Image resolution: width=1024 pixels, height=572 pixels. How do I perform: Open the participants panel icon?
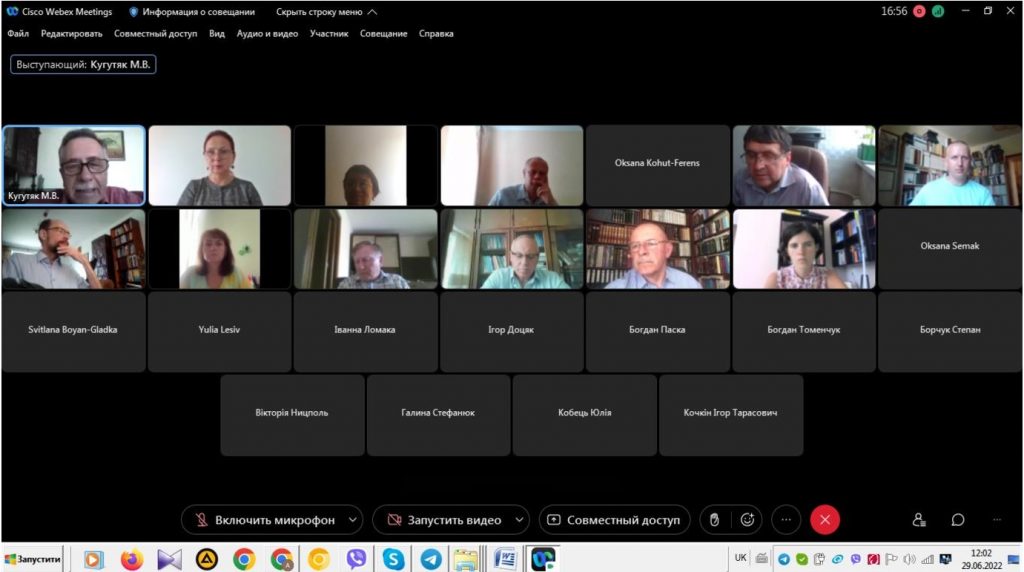click(x=919, y=520)
